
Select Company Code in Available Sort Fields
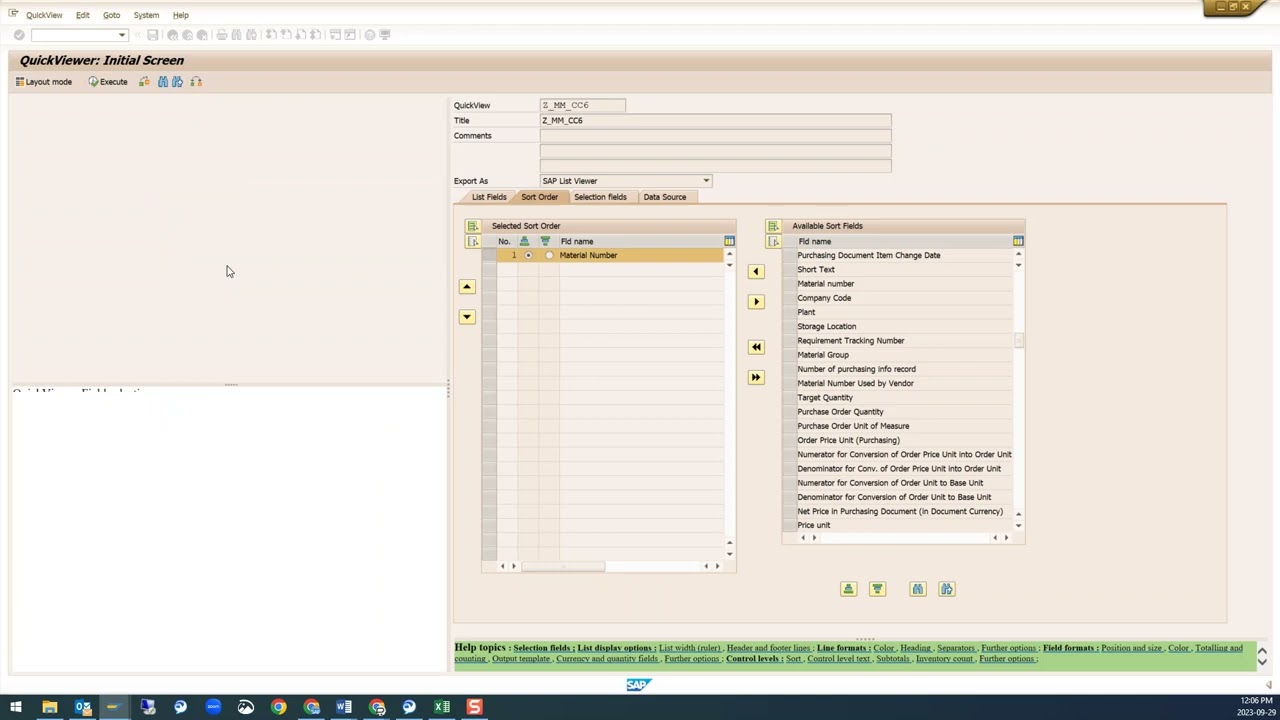[824, 298]
